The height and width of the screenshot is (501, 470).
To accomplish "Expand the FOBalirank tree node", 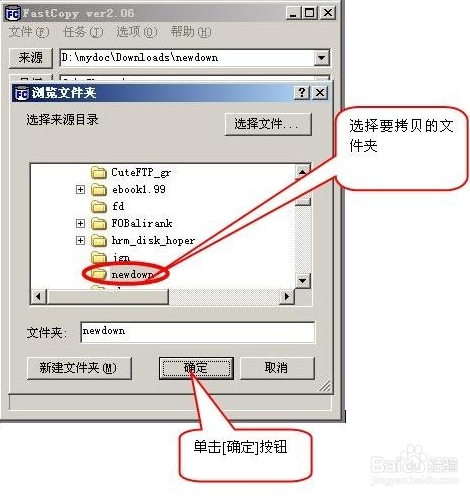I will (80, 223).
